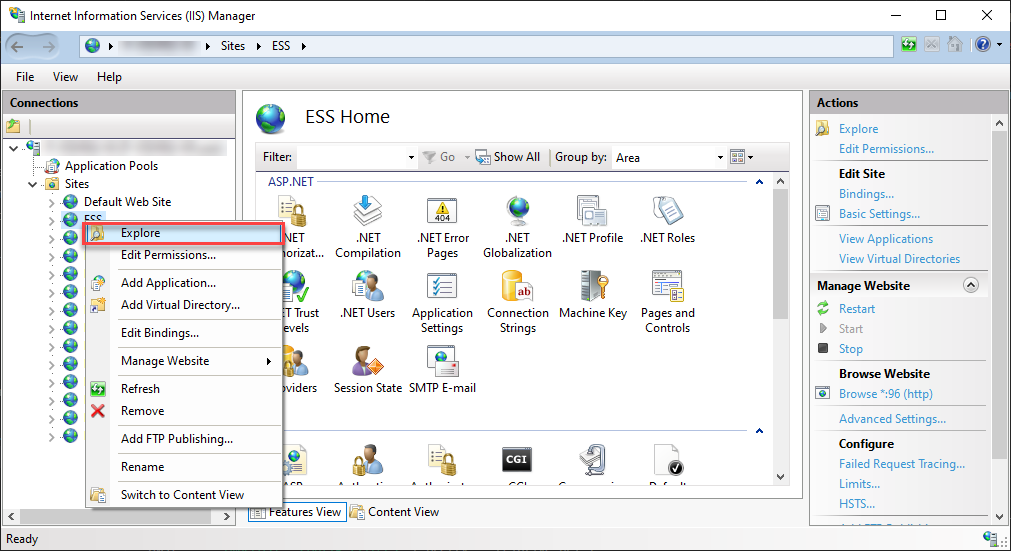The image size is (1011, 551).
Task: Click inside the Filter text field
Action: 352,157
